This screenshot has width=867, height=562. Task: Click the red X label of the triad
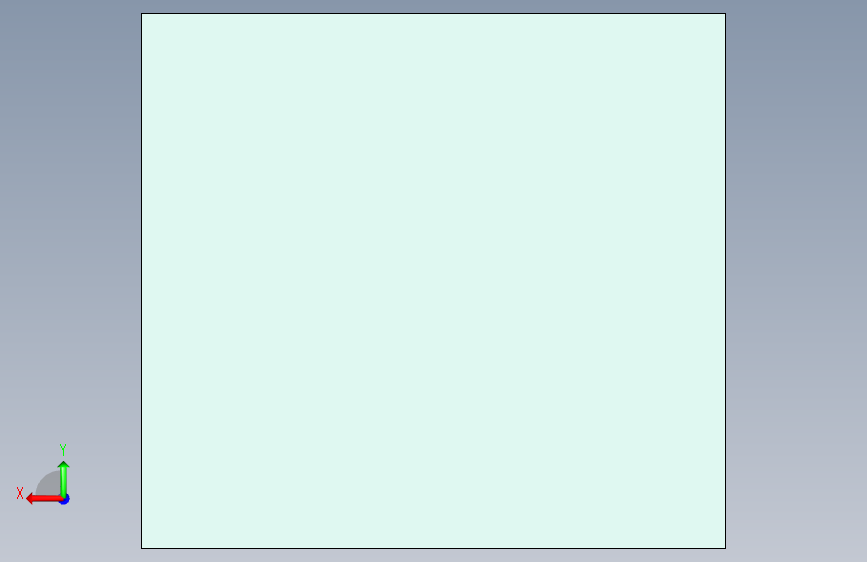coord(20,493)
